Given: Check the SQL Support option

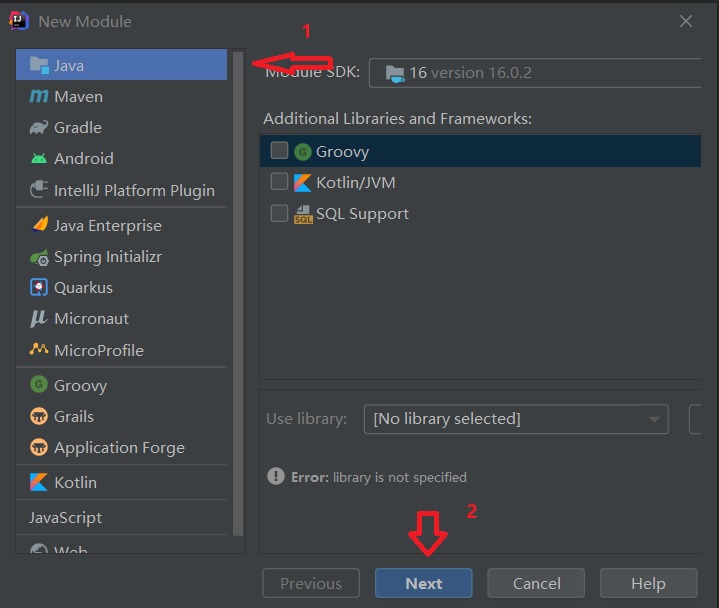Looking at the screenshot, I should pyautogui.click(x=279, y=213).
